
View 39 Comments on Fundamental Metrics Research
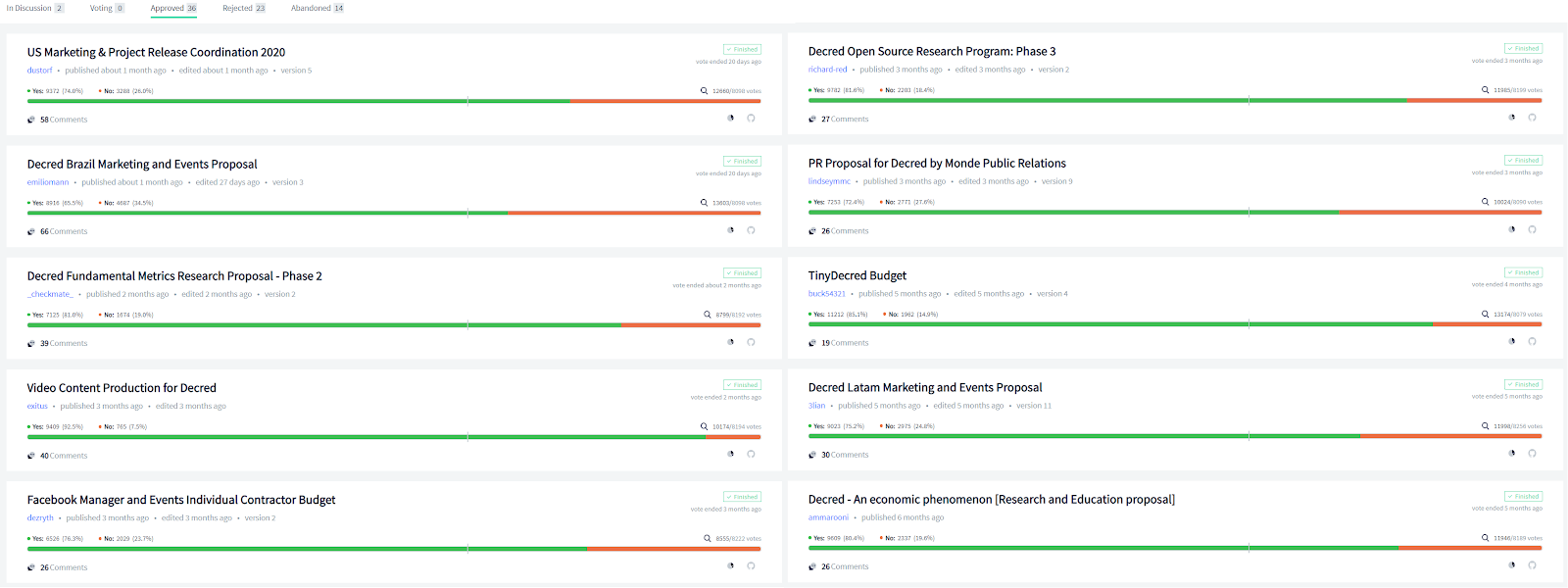[64, 343]
